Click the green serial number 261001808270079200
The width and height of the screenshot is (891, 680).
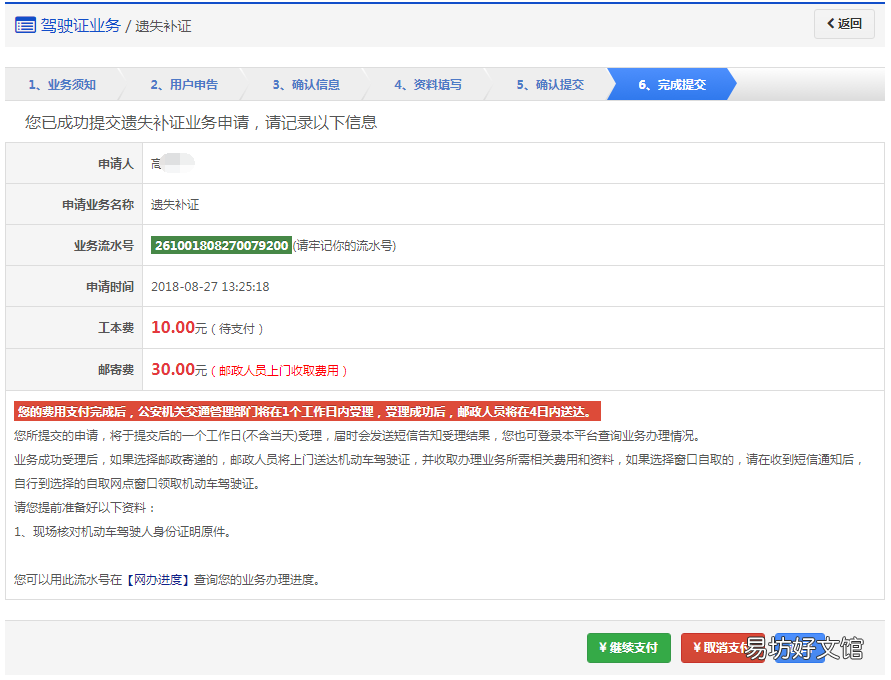pyautogui.click(x=221, y=245)
